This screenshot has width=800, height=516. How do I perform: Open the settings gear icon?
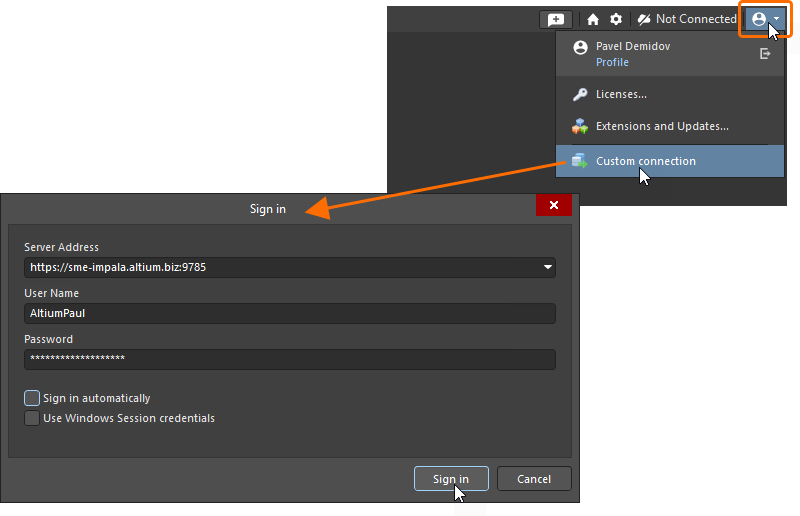tap(616, 19)
